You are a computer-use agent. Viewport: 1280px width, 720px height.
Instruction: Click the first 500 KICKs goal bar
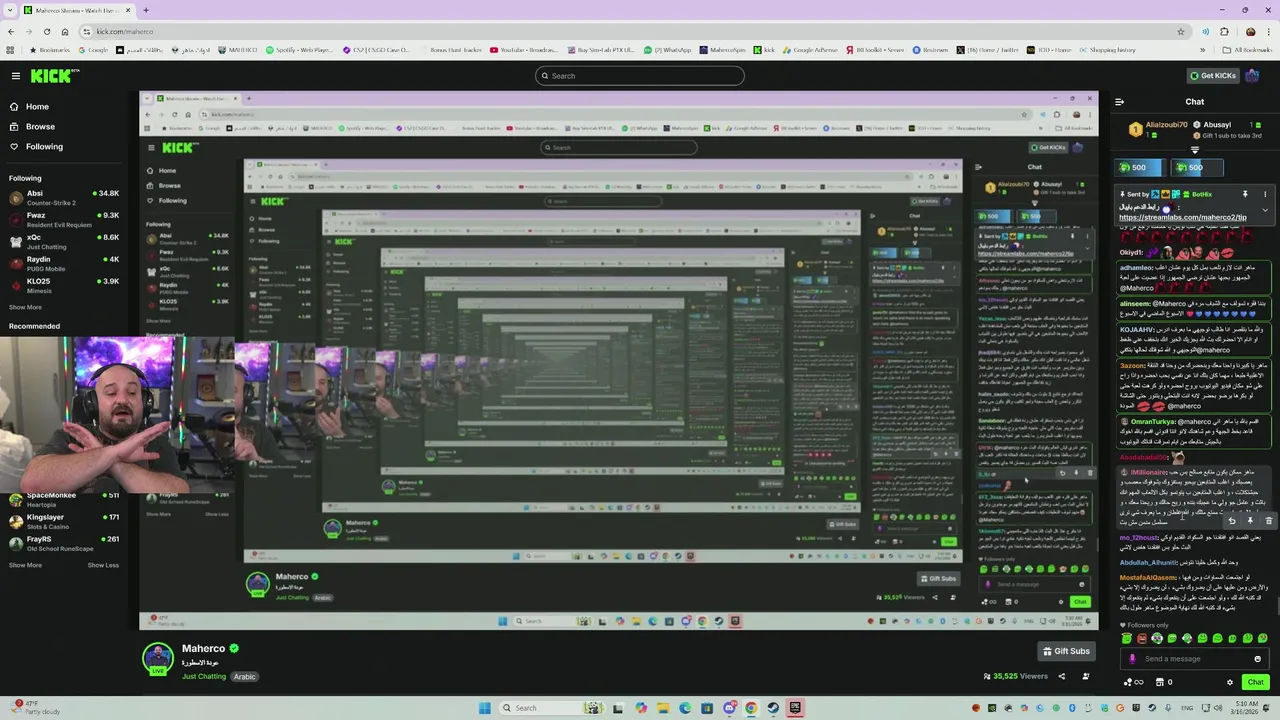point(1142,167)
